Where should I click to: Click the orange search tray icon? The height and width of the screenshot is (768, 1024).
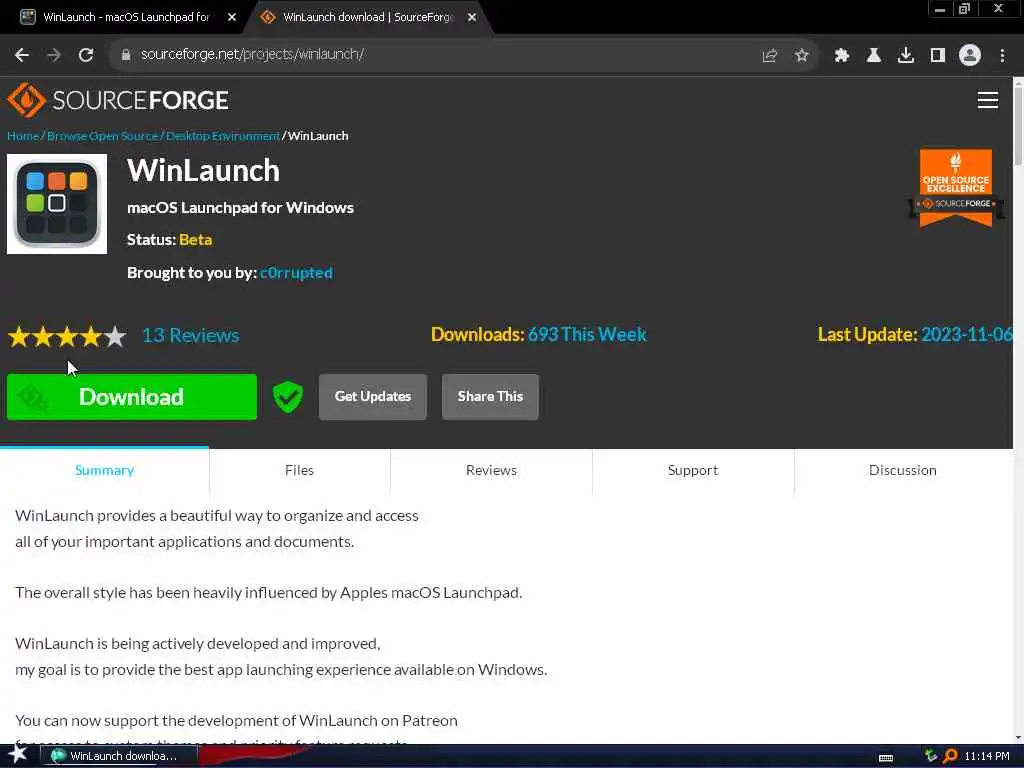[950, 756]
